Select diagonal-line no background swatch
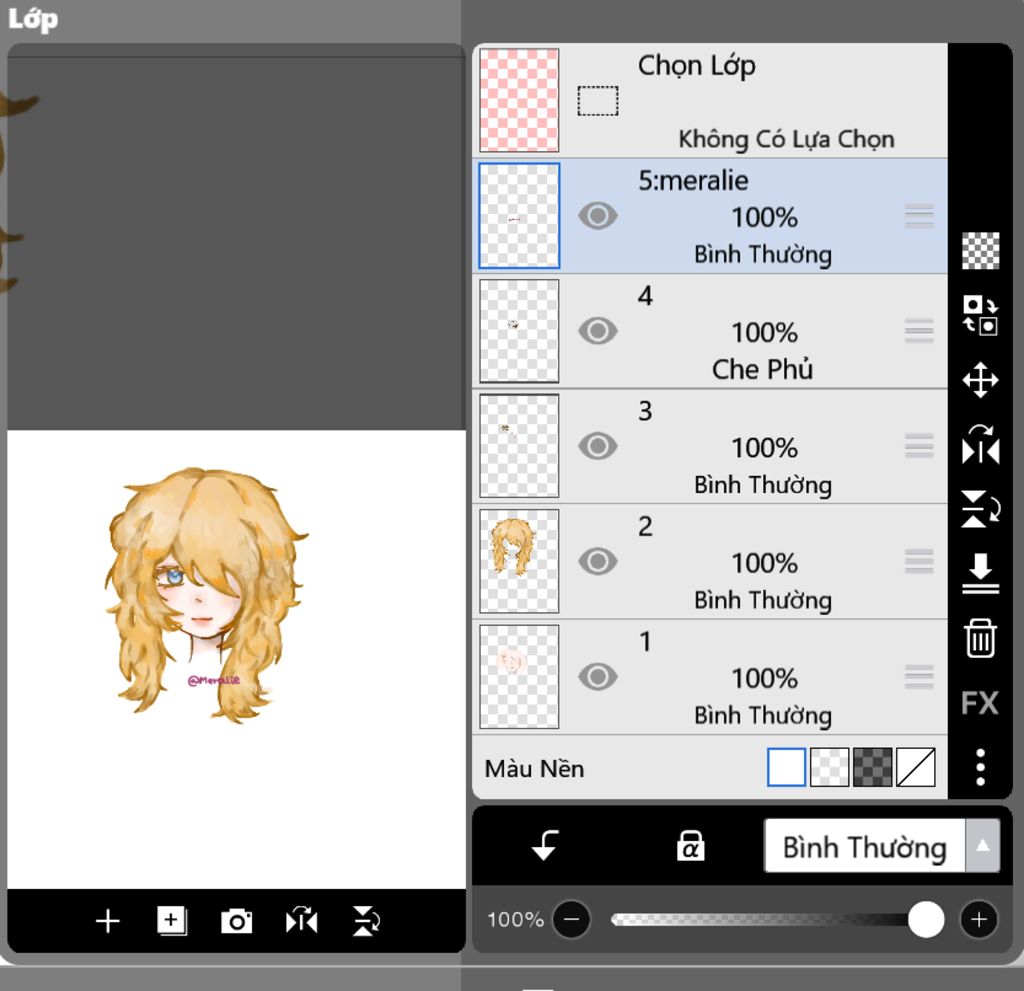The image size is (1024, 991). point(916,767)
